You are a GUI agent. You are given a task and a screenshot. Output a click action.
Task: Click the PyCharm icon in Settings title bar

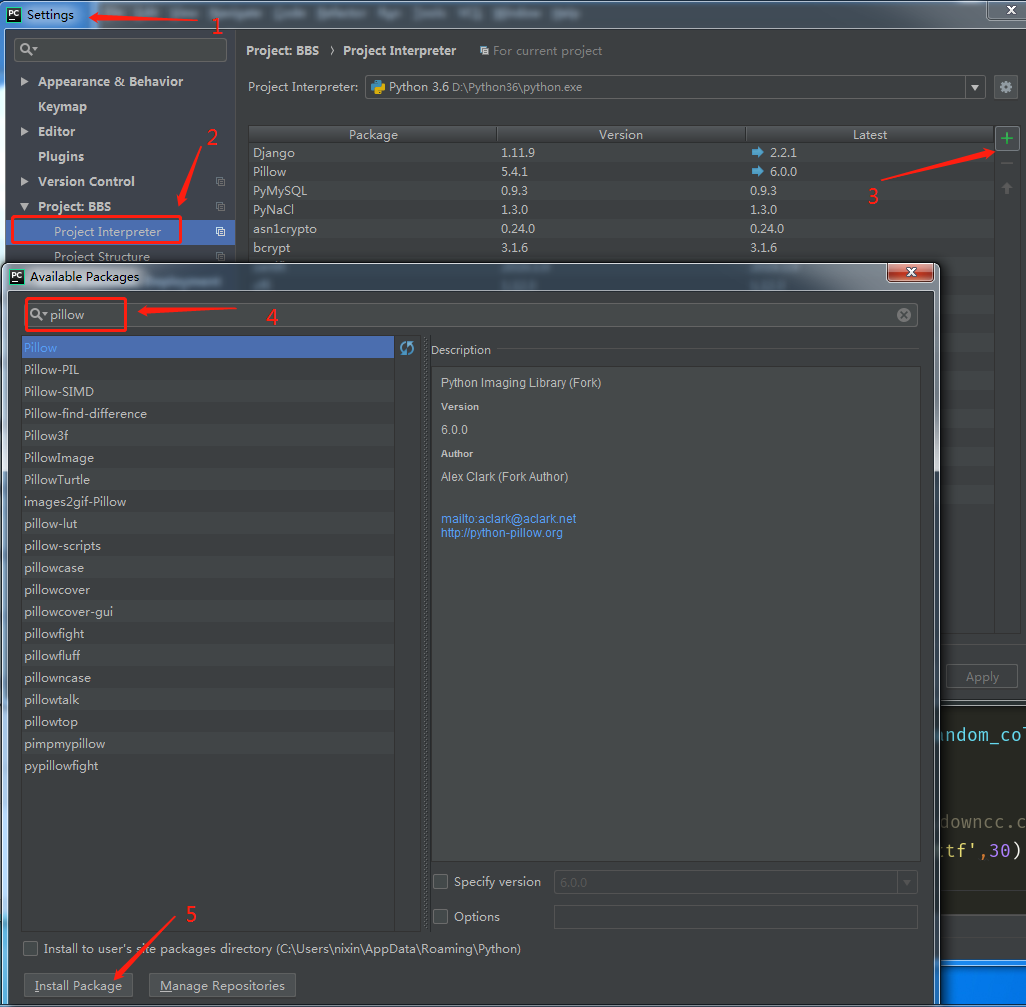click(13, 14)
